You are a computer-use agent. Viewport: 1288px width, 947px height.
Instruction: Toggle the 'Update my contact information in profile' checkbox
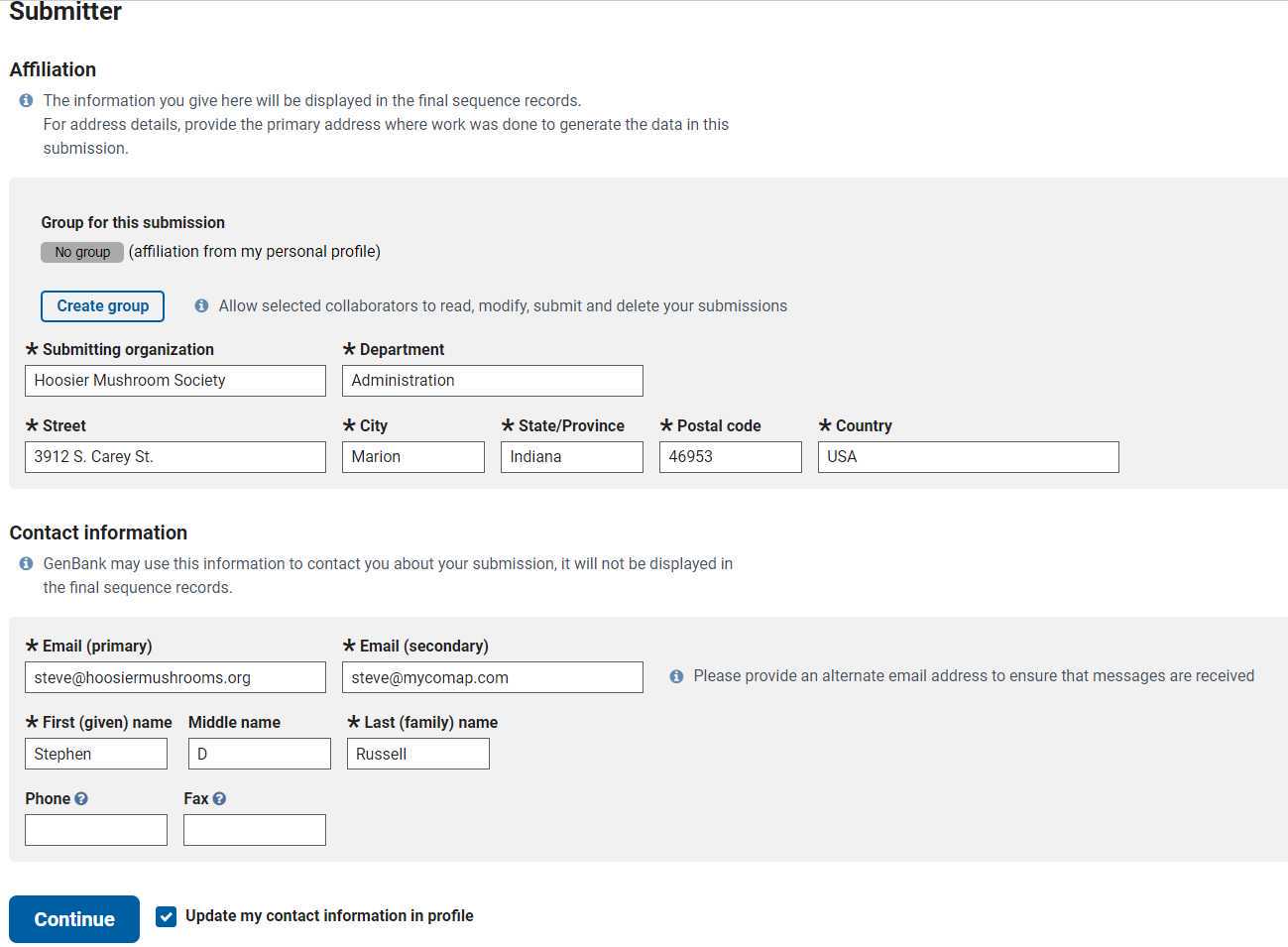167,916
